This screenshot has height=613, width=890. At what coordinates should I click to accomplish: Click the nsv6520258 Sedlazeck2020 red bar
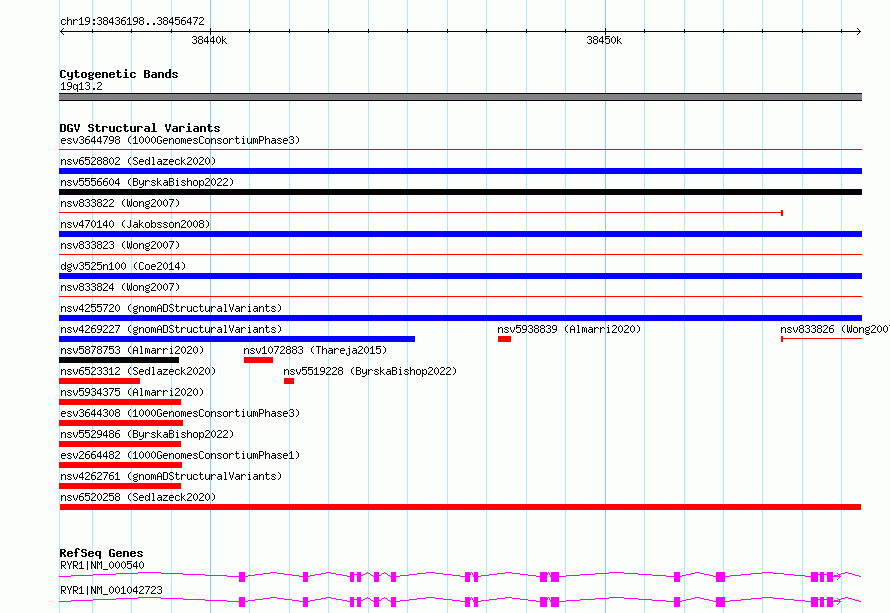tap(460, 507)
